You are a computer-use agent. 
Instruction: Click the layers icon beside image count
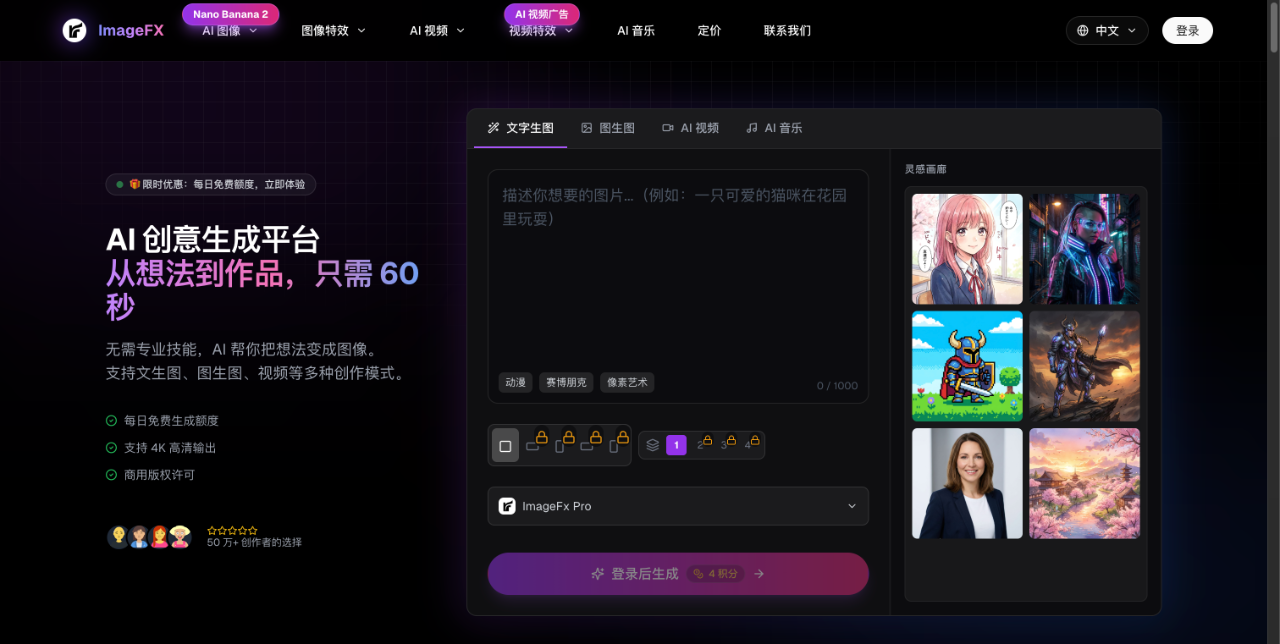pos(653,445)
